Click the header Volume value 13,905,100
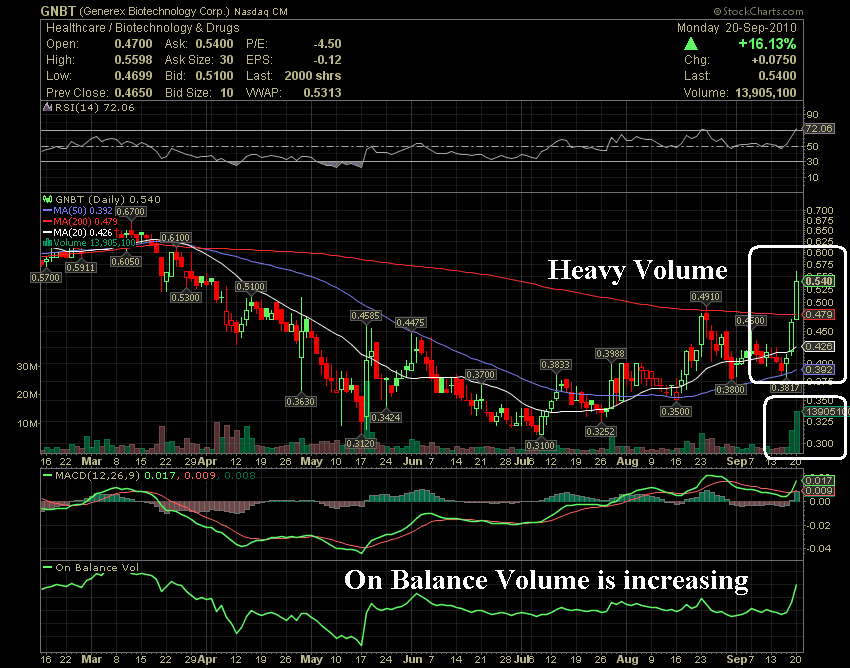This screenshot has height=668, width=850. (765, 93)
